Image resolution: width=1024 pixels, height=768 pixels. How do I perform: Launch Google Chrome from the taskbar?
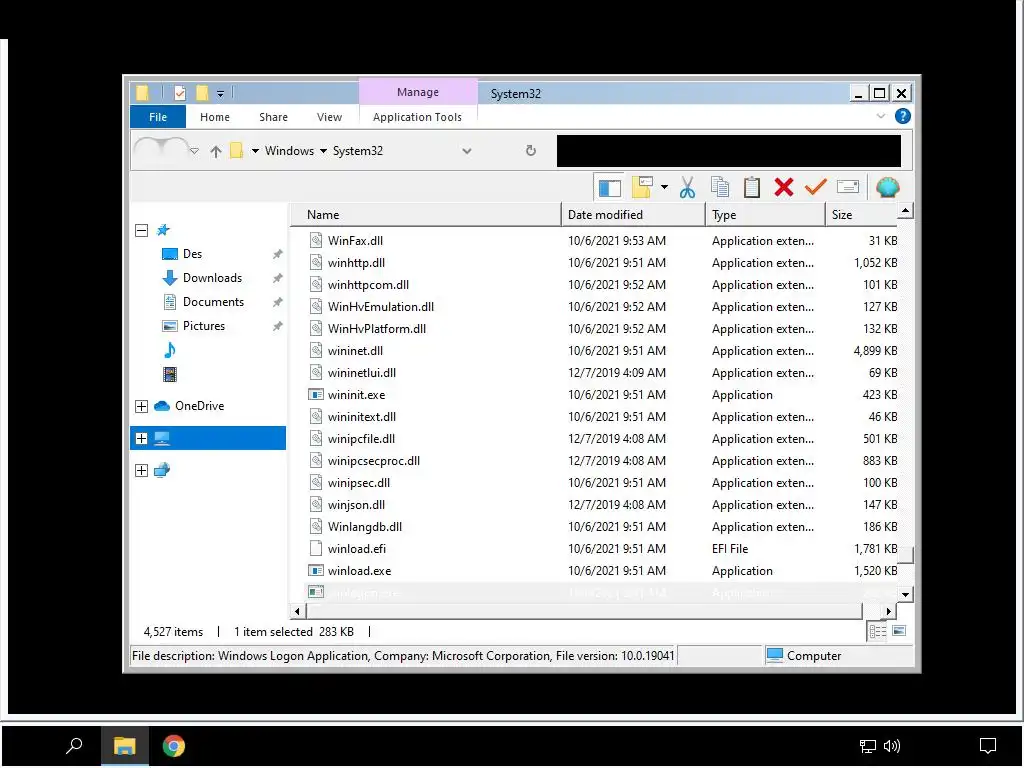tap(174, 746)
